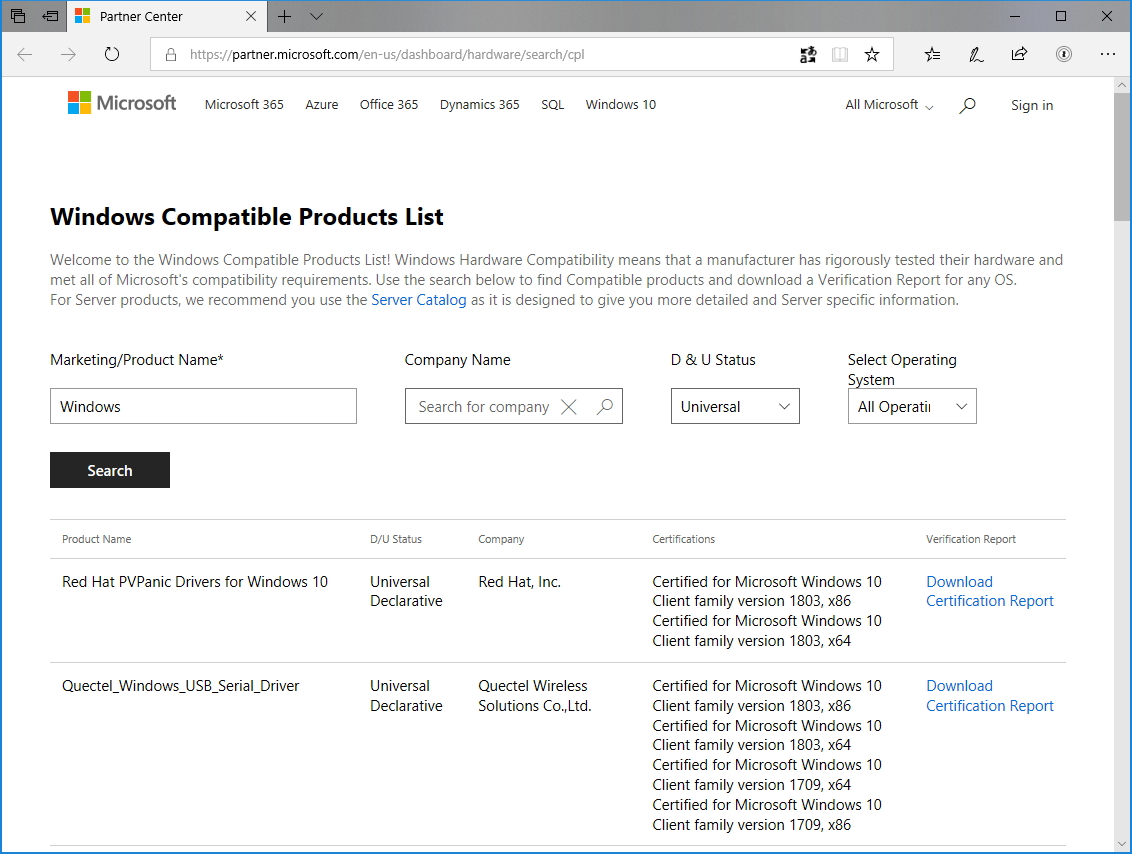Click the company search magnifier icon

pos(604,407)
